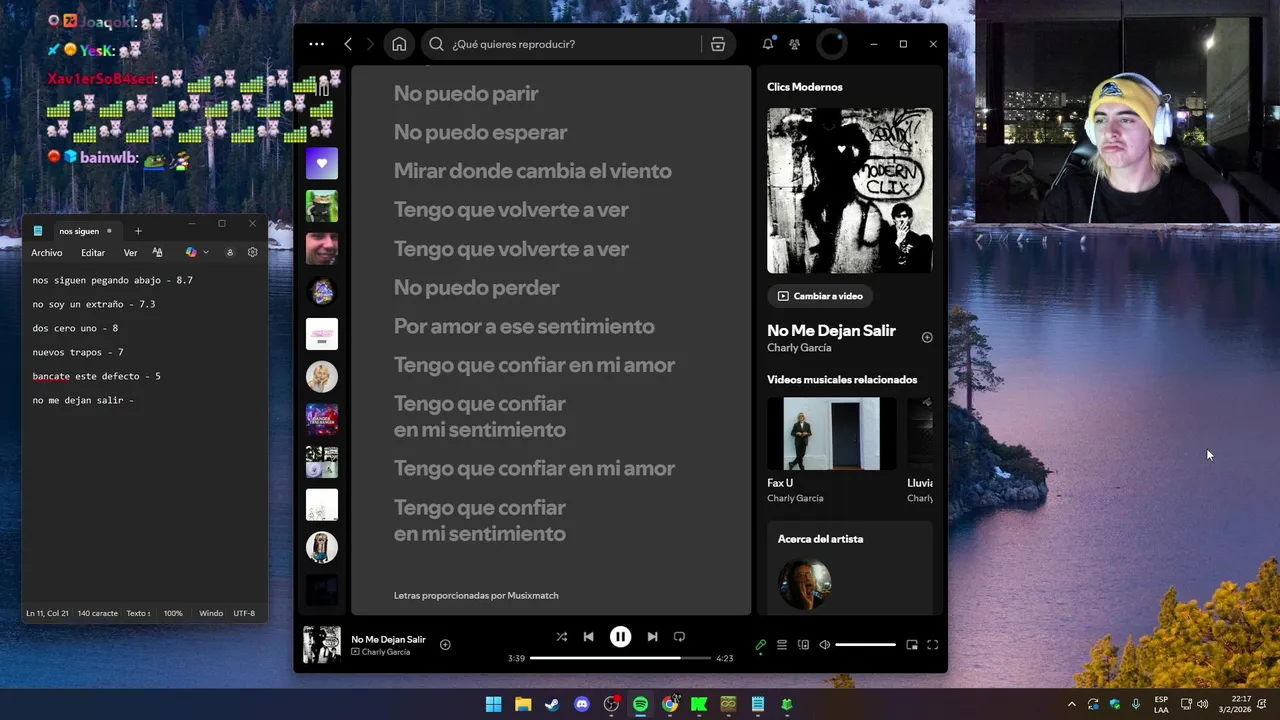Show hidden system tray icons

coord(1072,704)
